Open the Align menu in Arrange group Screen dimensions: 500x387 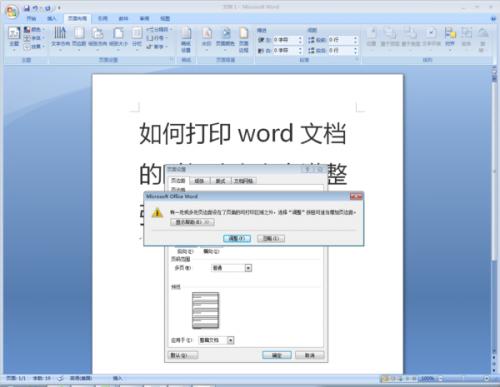click(450, 38)
